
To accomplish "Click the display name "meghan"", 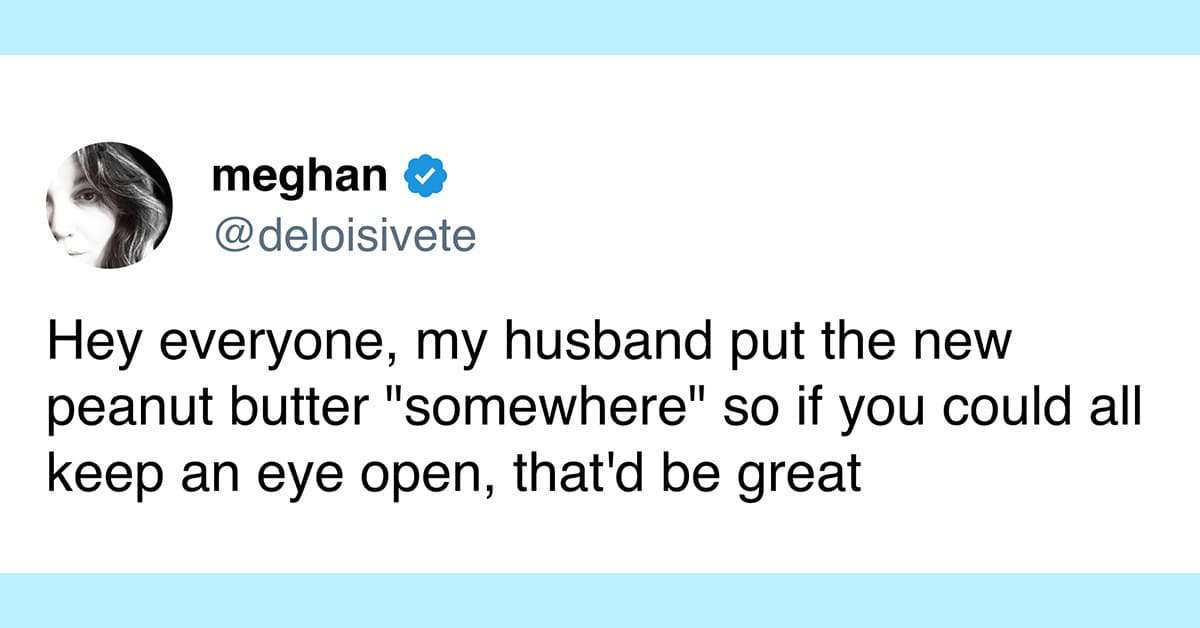I will 299,176.
